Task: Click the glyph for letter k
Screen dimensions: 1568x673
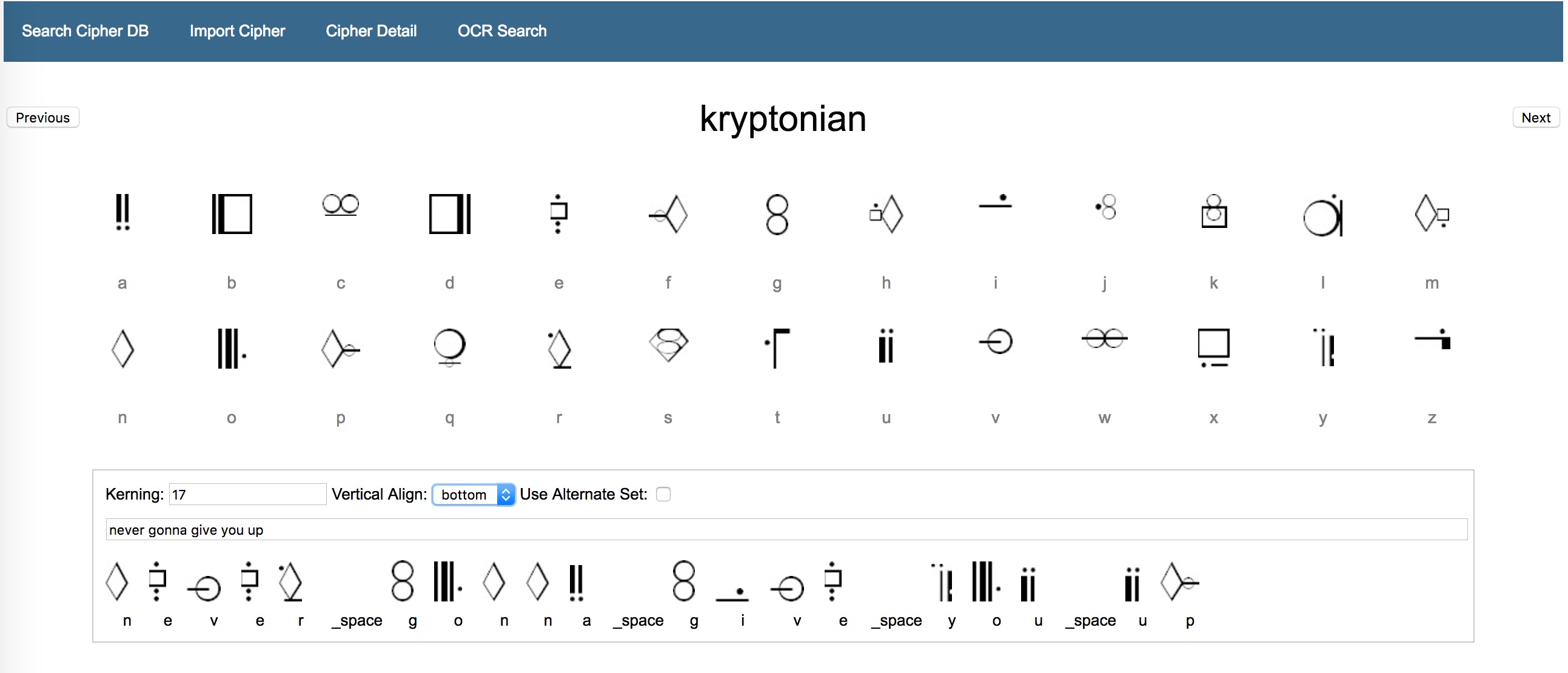Action: 1213,211
